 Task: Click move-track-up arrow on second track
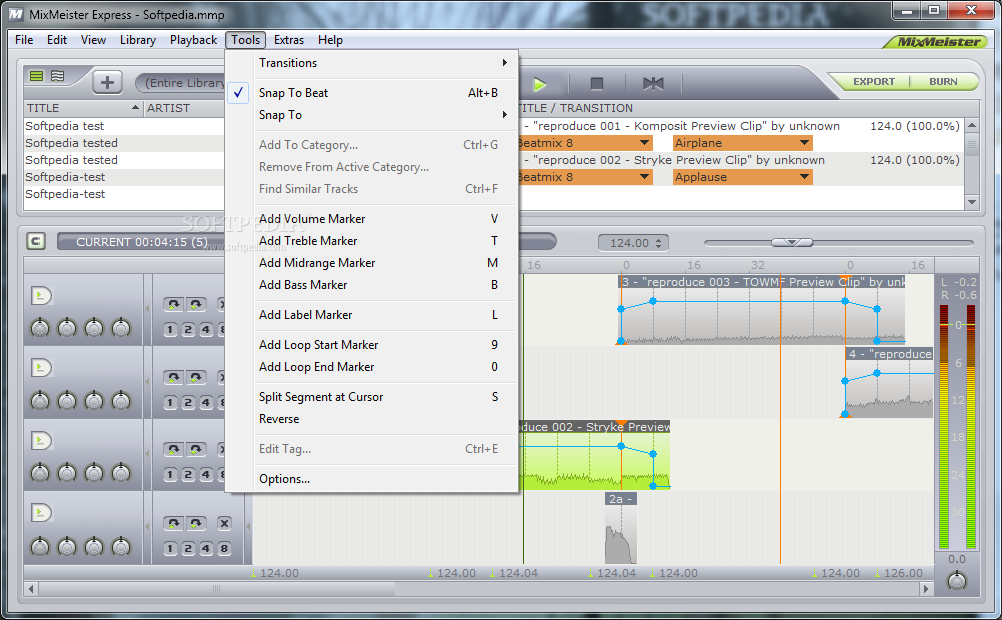[173, 378]
